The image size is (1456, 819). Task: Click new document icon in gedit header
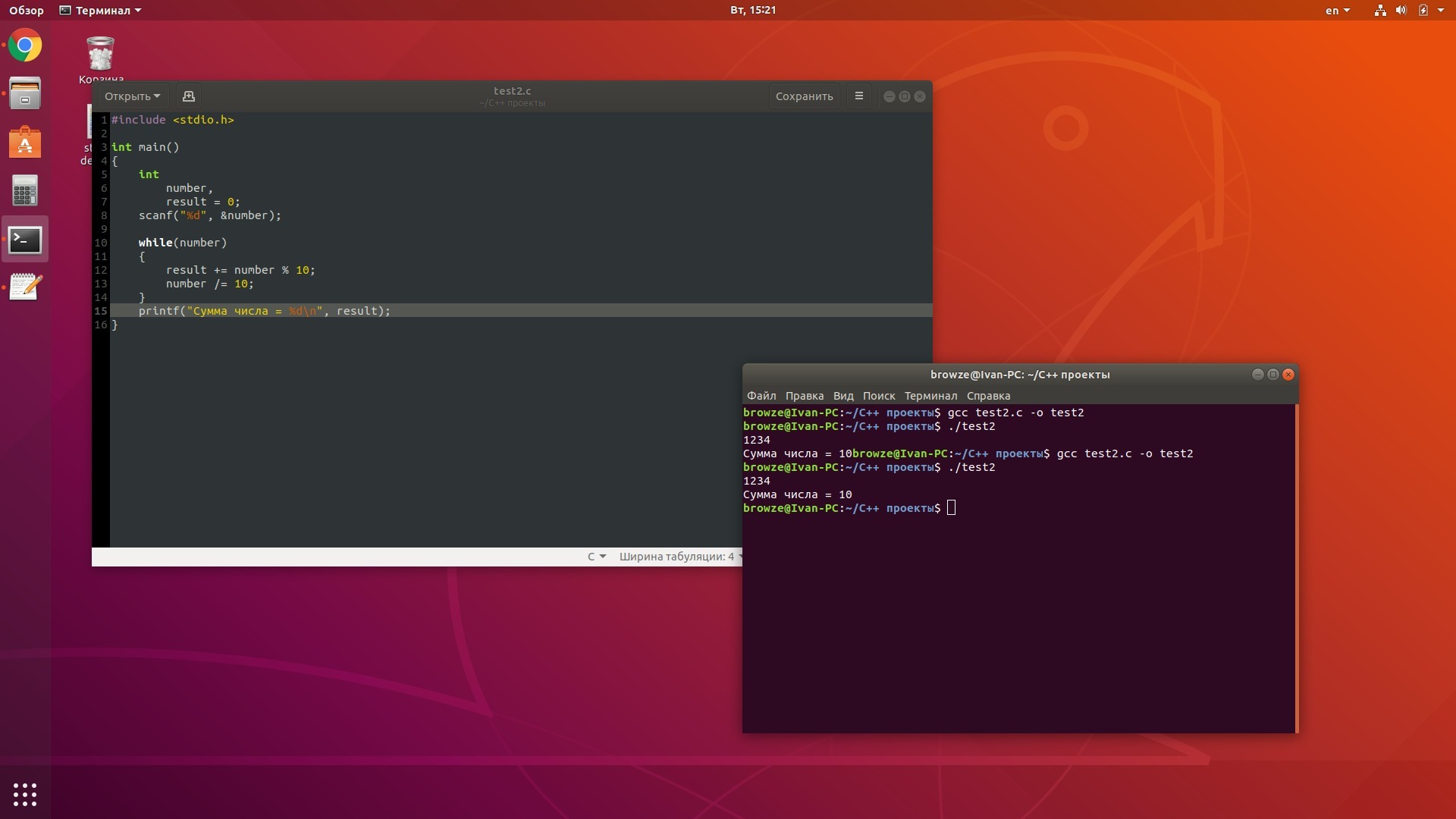point(189,96)
